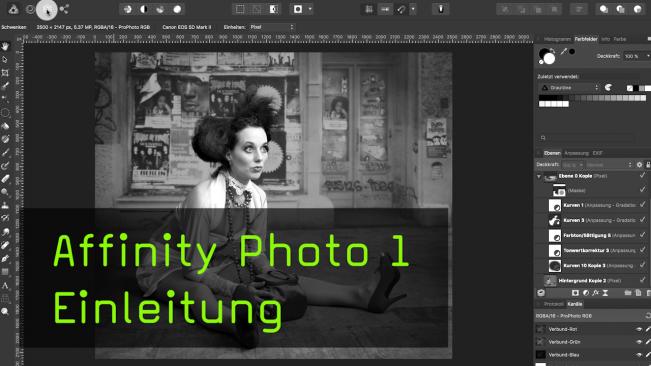This screenshot has height=366, width=651.
Task: Select the Zoom magnifier tool
Action: (5, 312)
